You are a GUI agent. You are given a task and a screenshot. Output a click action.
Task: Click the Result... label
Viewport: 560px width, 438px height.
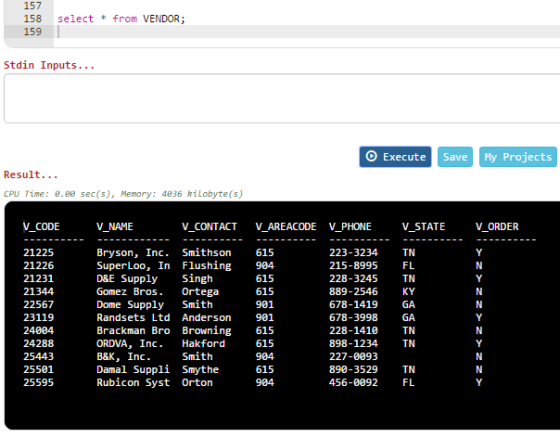(30, 175)
